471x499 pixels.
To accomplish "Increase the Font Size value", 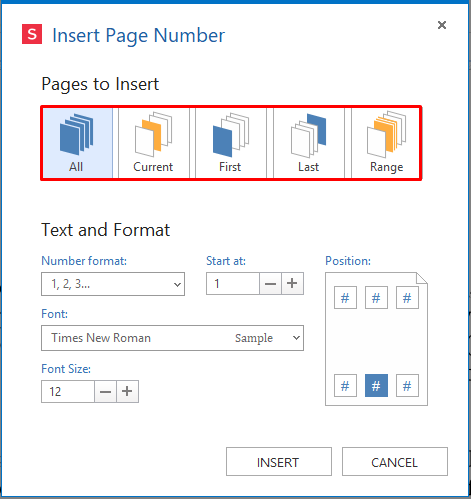I will 127,391.
